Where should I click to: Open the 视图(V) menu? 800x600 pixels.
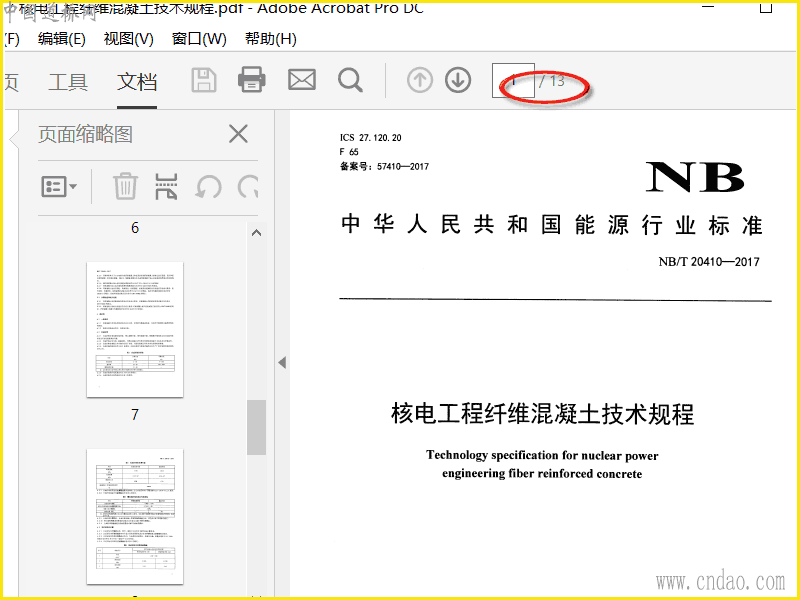click(129, 39)
